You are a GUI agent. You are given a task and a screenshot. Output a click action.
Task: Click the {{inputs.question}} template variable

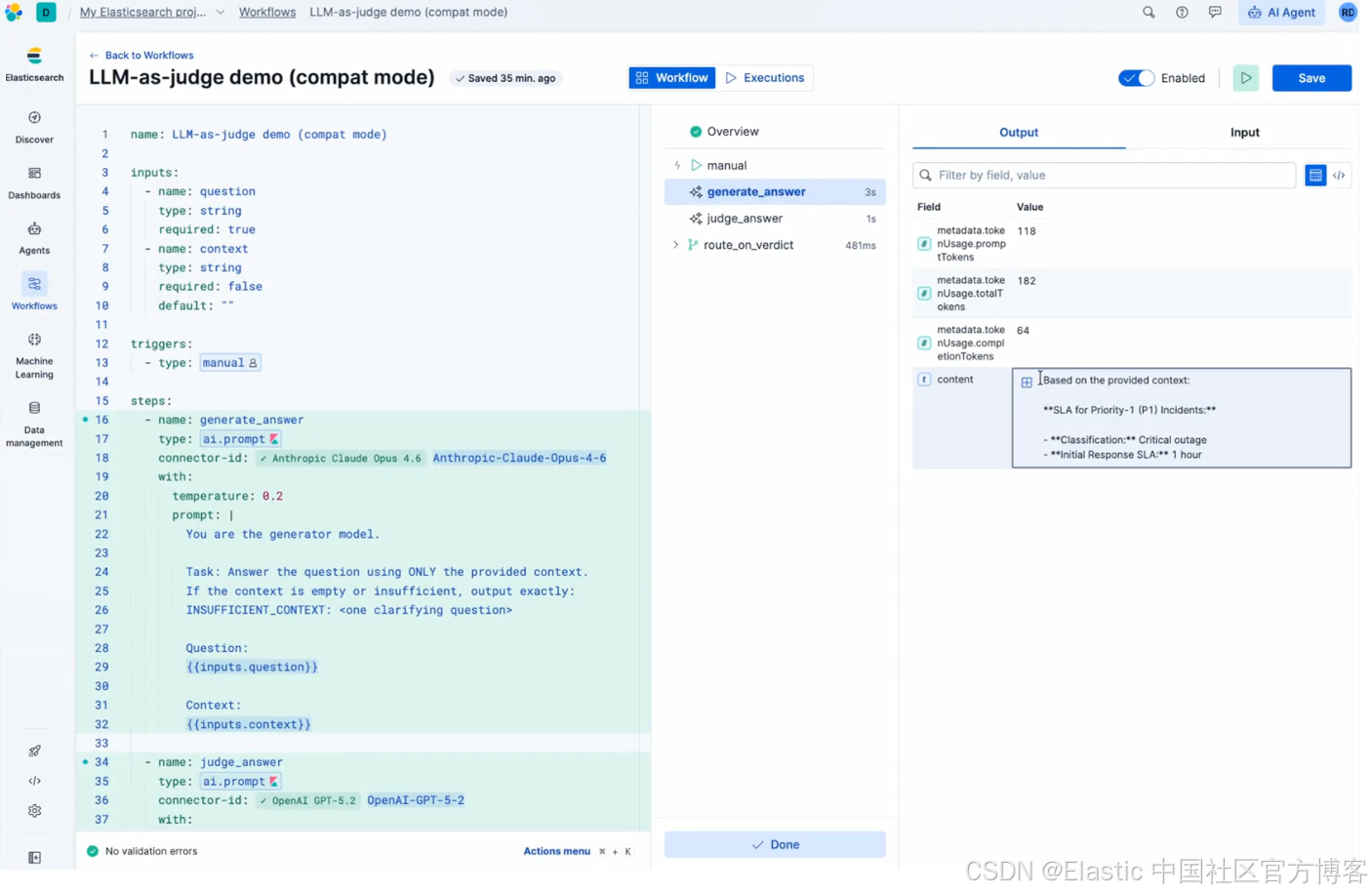tap(252, 668)
